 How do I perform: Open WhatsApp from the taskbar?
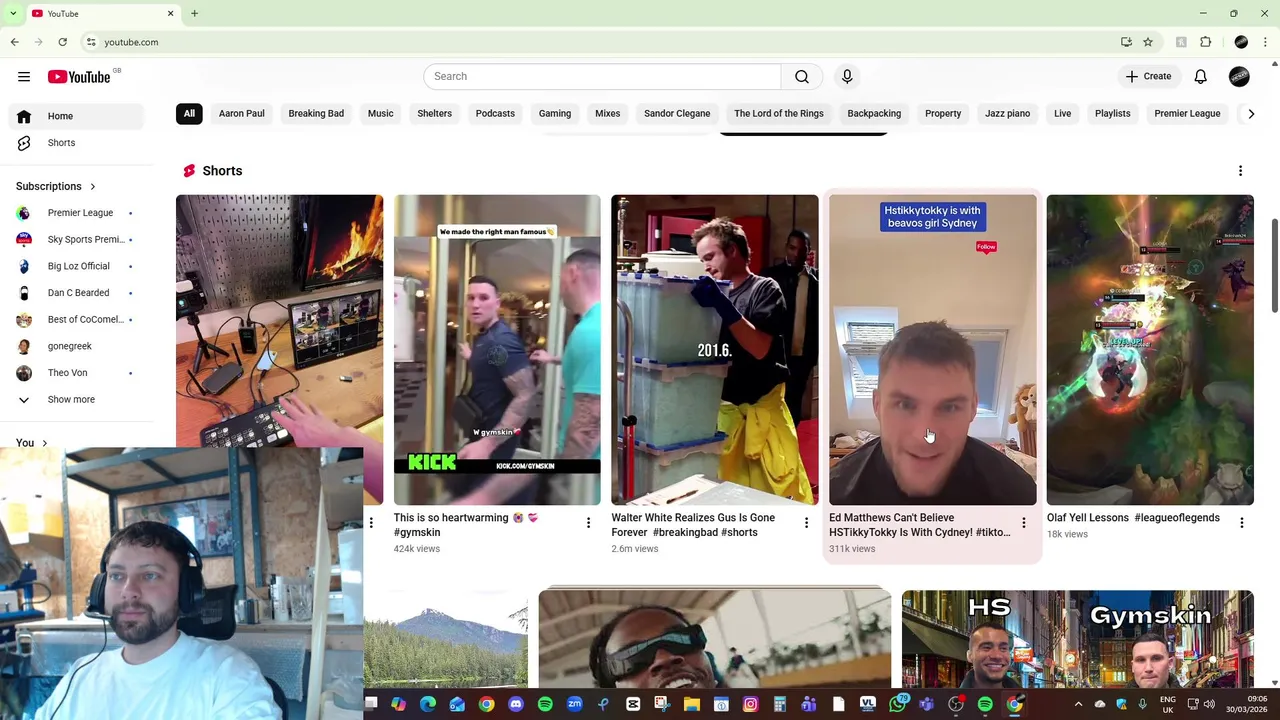coord(897,704)
